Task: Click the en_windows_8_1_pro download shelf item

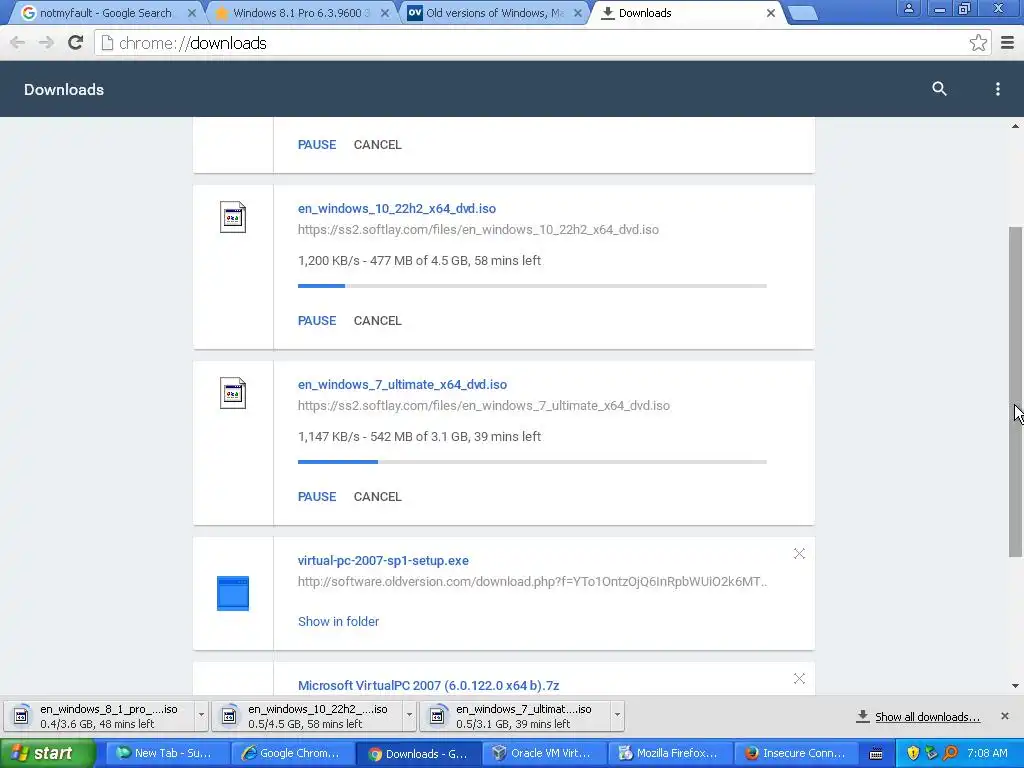Action: click(100, 716)
